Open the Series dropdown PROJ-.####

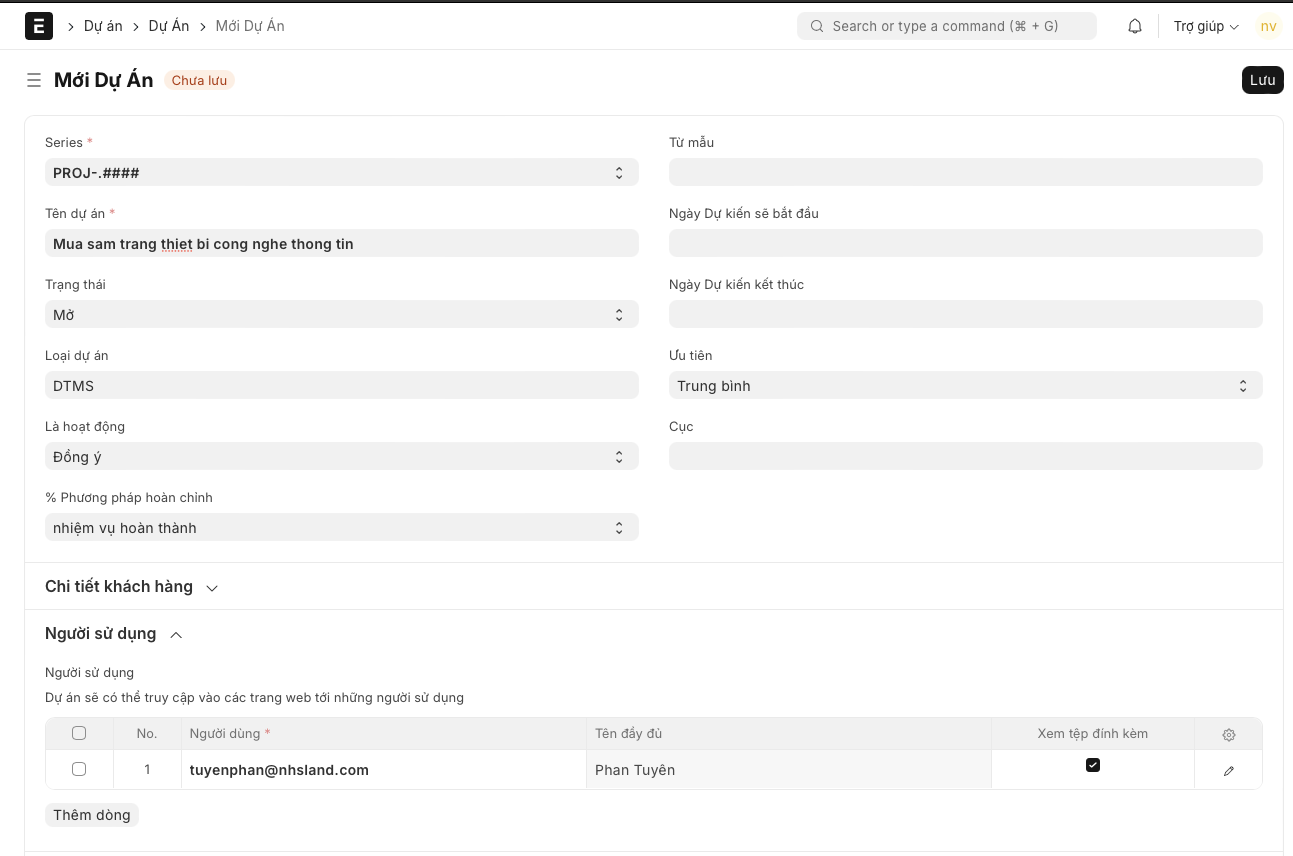(341, 173)
